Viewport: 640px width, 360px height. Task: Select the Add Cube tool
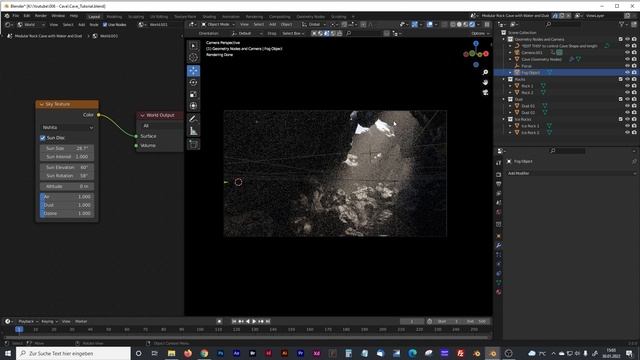(193, 144)
